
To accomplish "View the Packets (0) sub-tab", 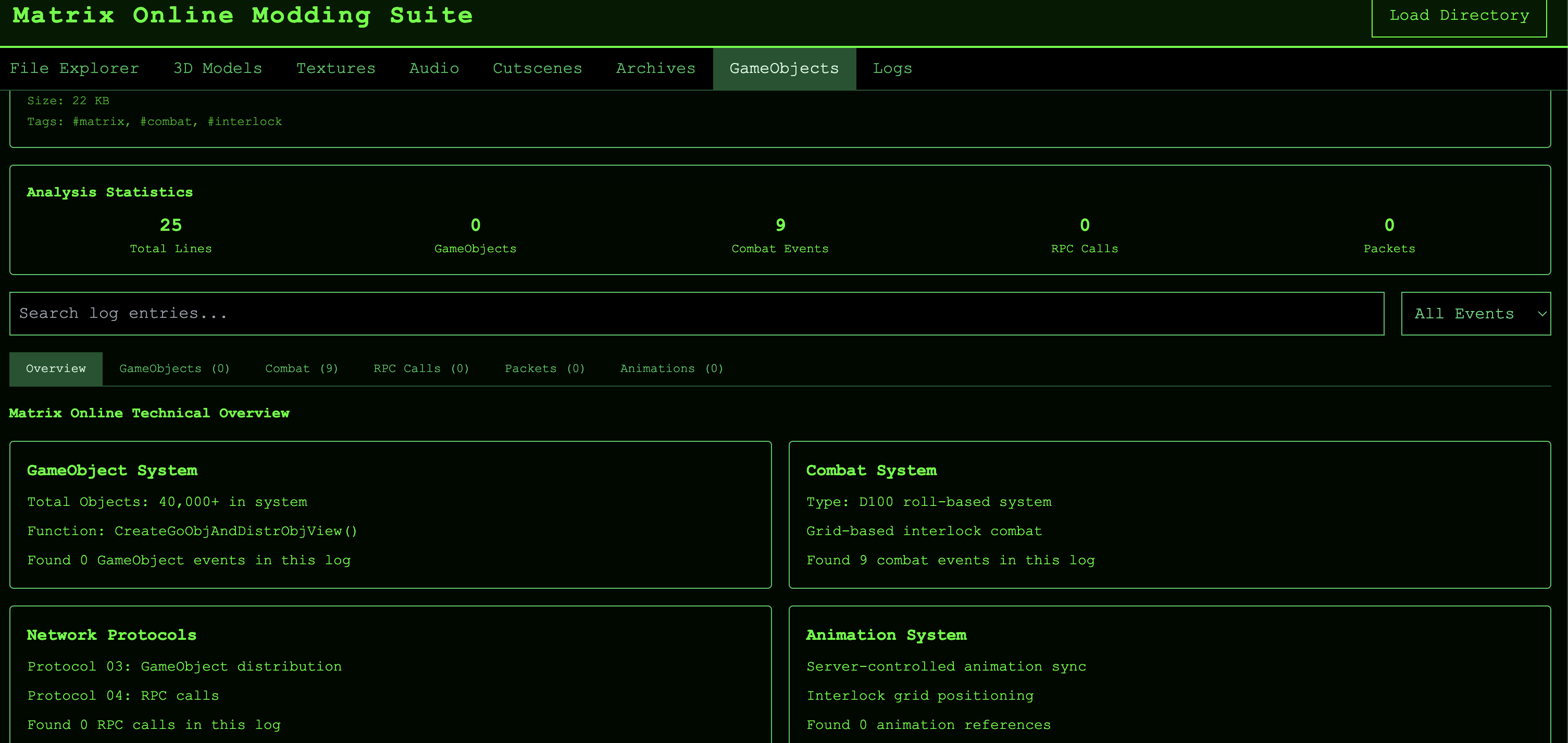I will pyautogui.click(x=544, y=369).
